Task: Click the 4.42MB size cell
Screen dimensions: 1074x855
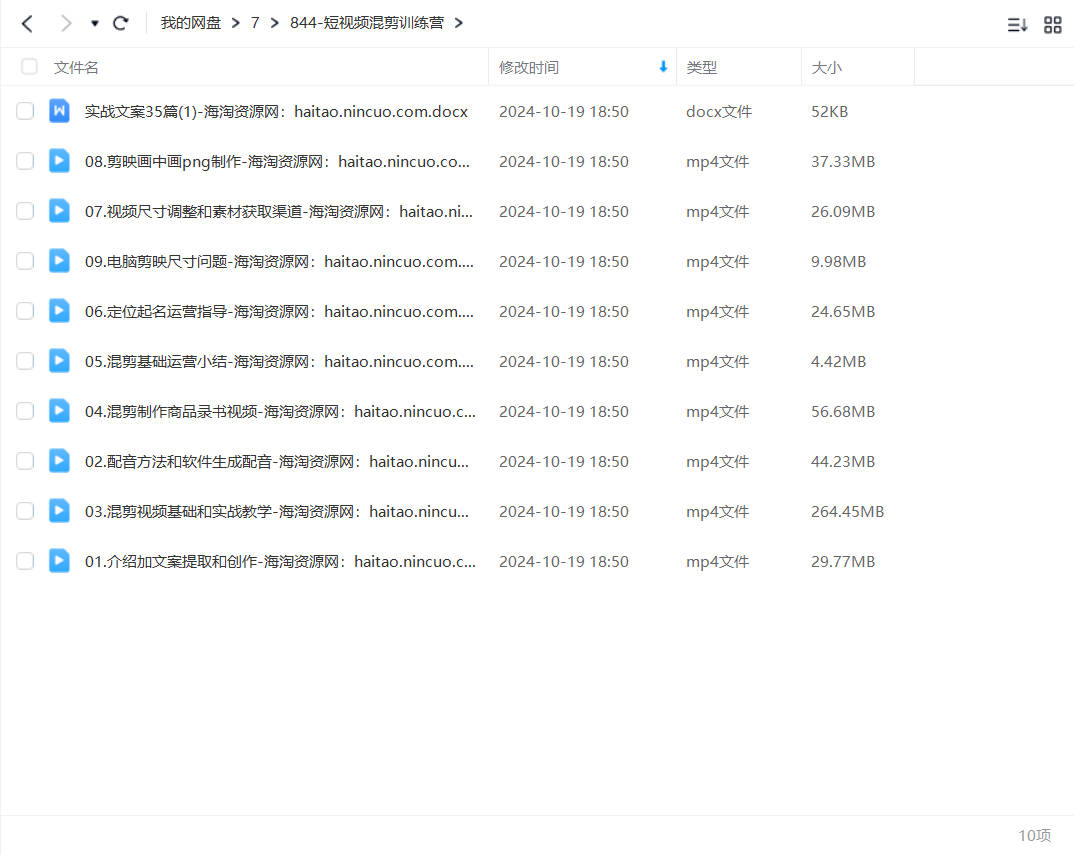Action: pyautogui.click(x=838, y=362)
